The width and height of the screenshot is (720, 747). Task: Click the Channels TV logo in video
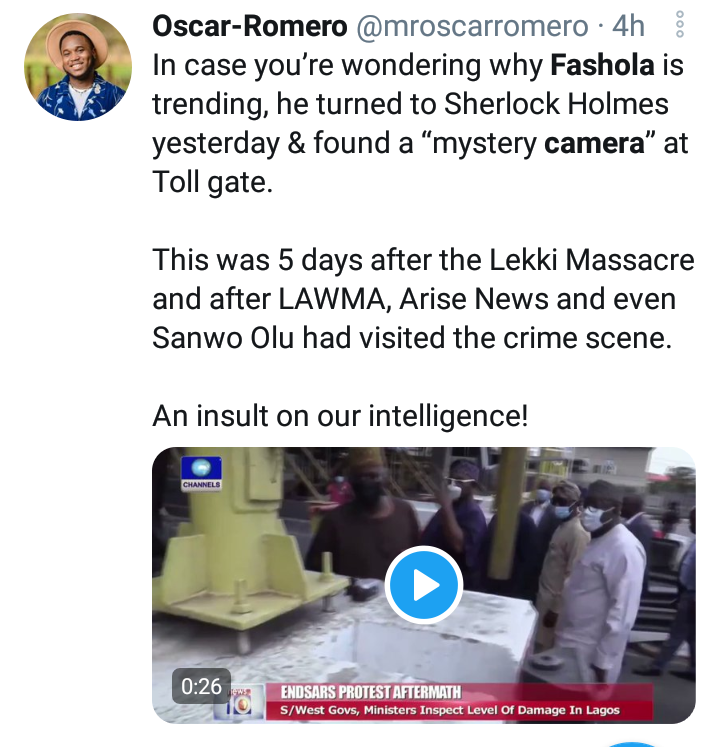[x=201, y=473]
